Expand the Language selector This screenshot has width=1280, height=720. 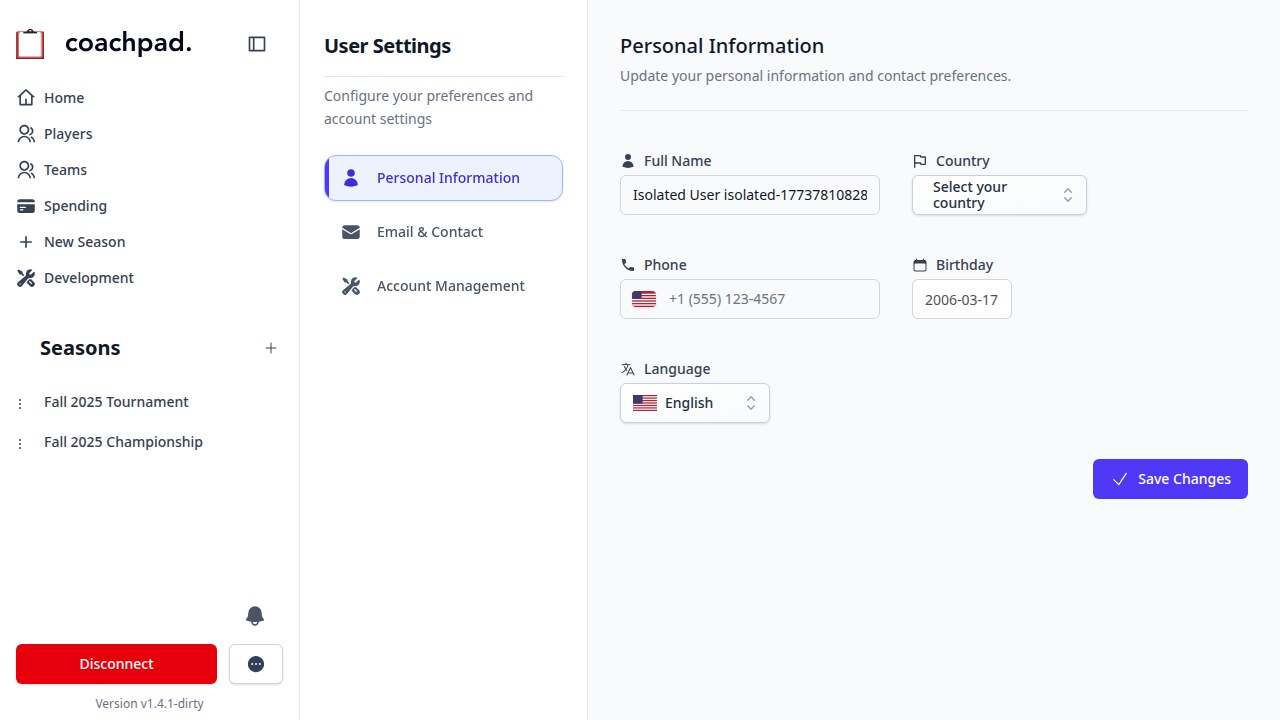(x=694, y=403)
